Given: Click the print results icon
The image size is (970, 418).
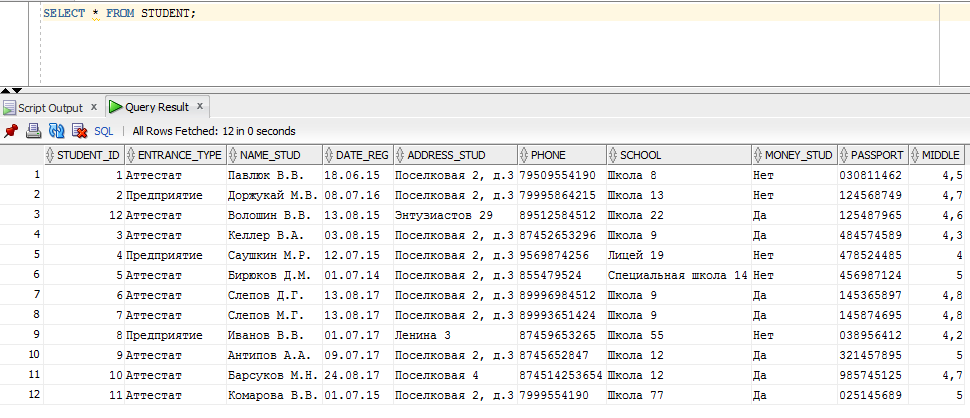Looking at the screenshot, I should click(x=33, y=130).
